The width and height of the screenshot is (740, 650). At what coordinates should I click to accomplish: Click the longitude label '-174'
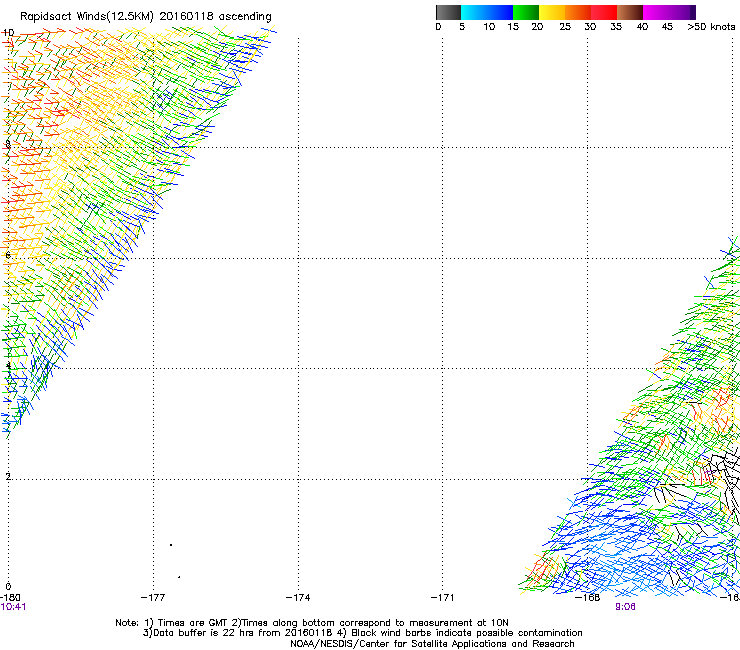[298, 598]
